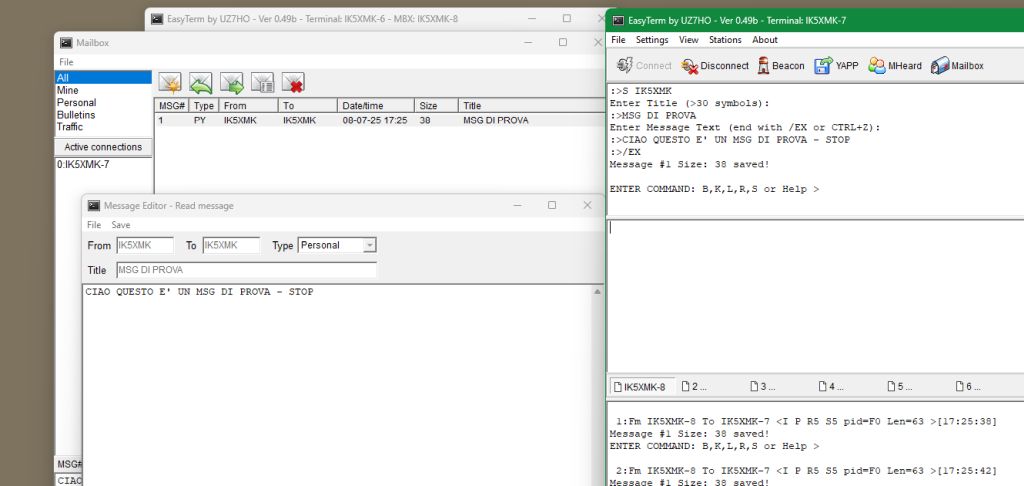Sort messages by To column header
This screenshot has width=1024, height=486.
click(308, 106)
